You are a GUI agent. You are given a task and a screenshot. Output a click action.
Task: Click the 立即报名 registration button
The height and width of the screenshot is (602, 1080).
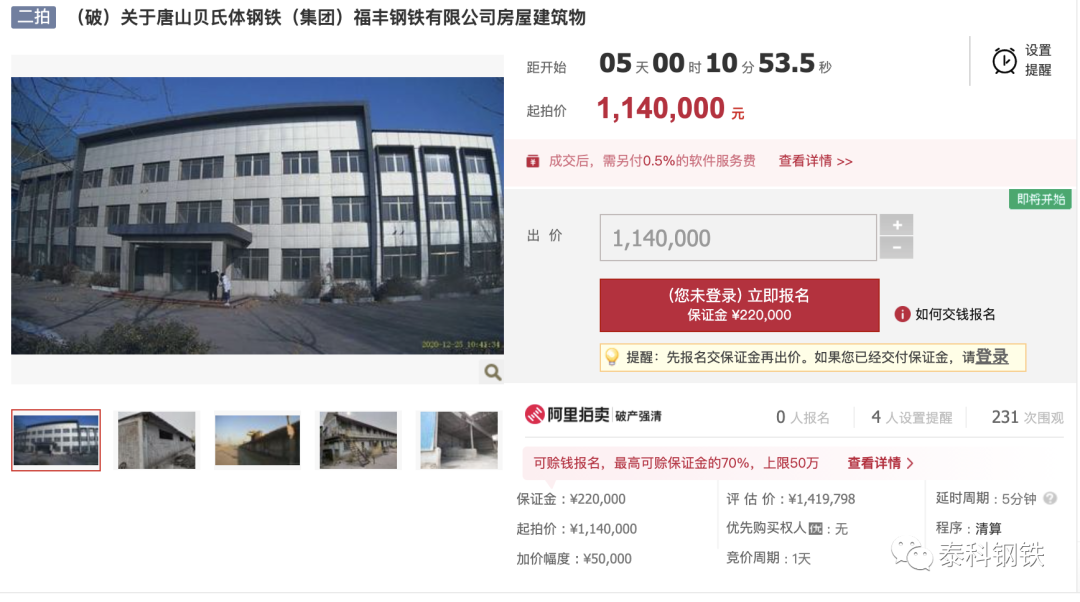click(739, 305)
